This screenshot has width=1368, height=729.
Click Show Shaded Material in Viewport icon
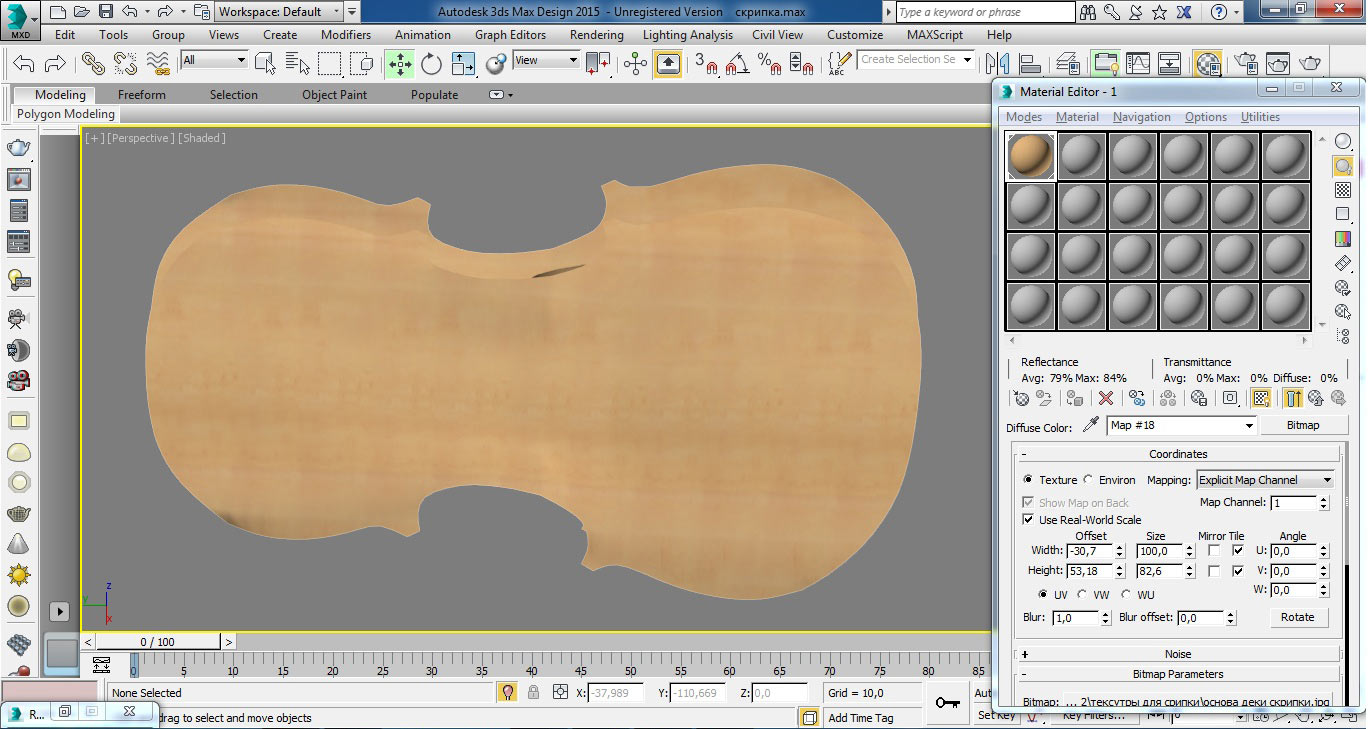point(1261,398)
